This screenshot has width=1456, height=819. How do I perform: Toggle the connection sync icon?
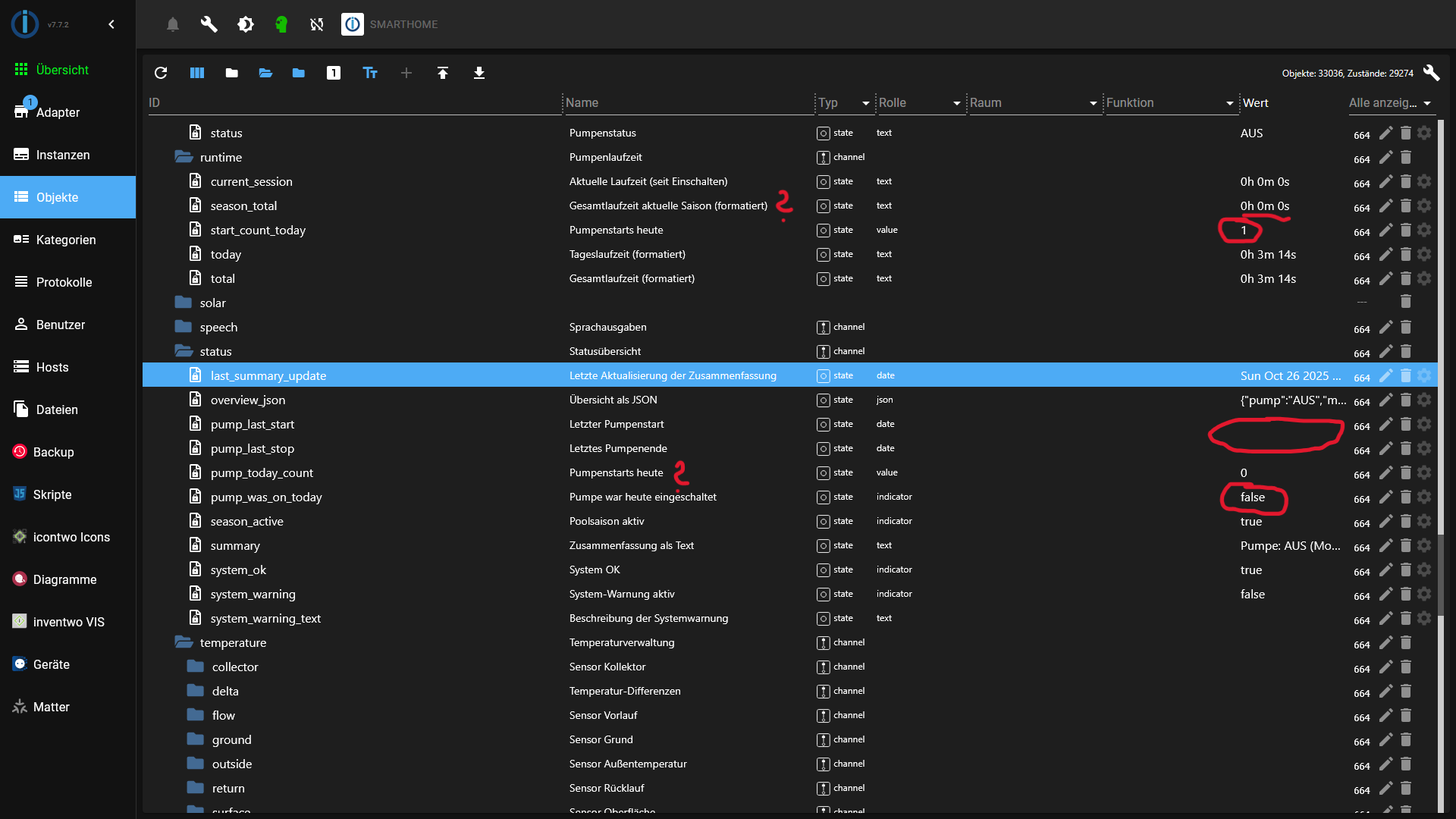(x=317, y=24)
